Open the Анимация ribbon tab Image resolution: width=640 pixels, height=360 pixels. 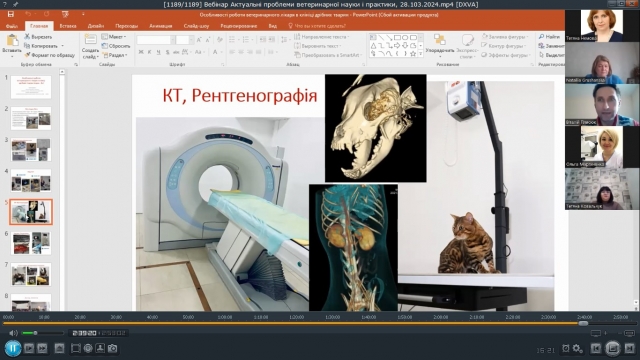160,26
